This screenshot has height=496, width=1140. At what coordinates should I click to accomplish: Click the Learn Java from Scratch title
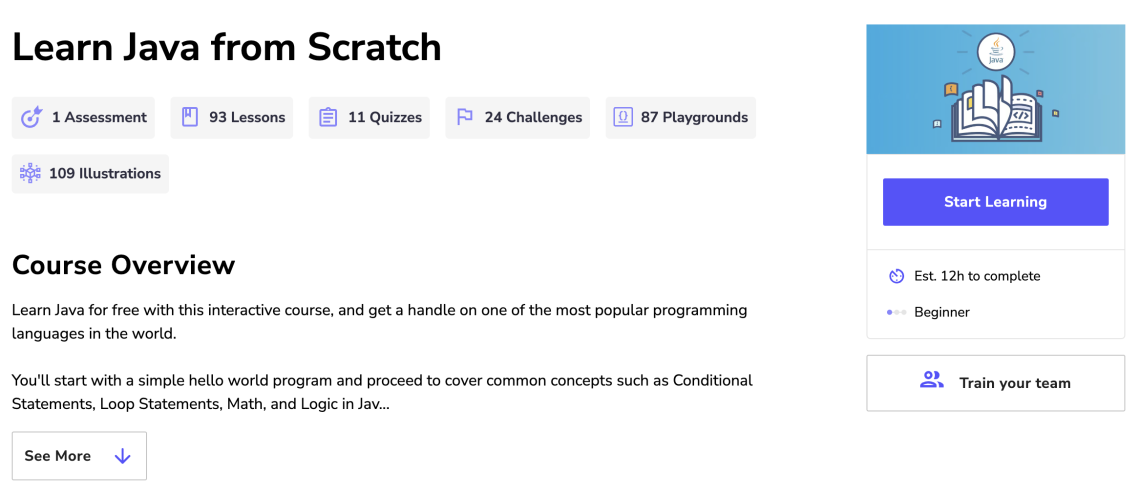[x=227, y=47]
